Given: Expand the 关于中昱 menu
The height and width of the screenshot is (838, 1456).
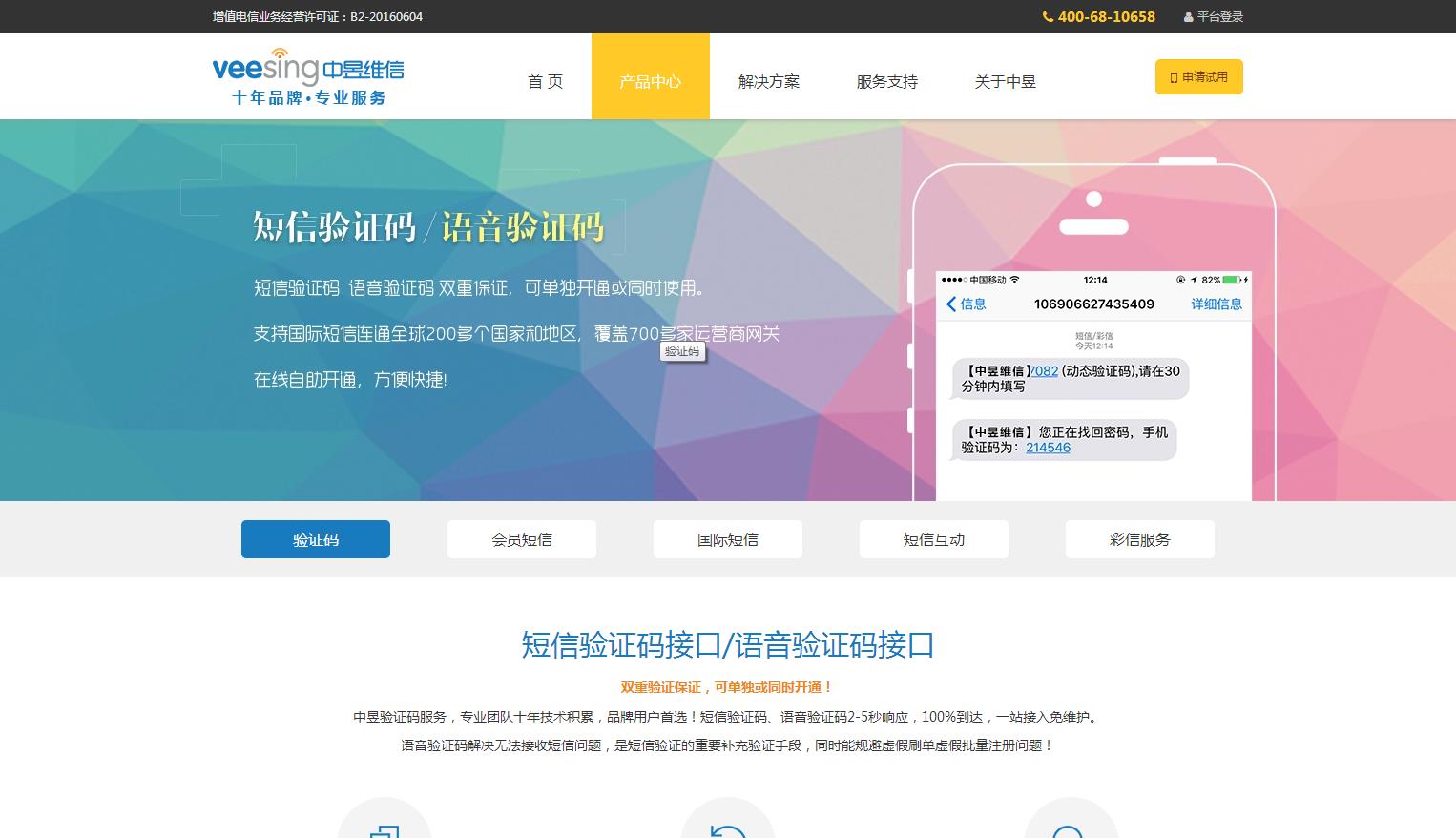Looking at the screenshot, I should 1005,82.
